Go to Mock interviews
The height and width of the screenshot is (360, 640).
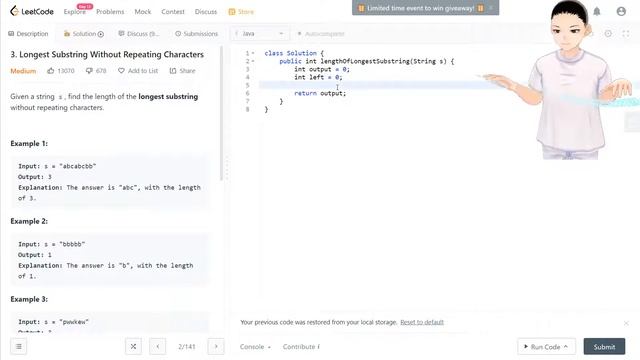point(143,12)
